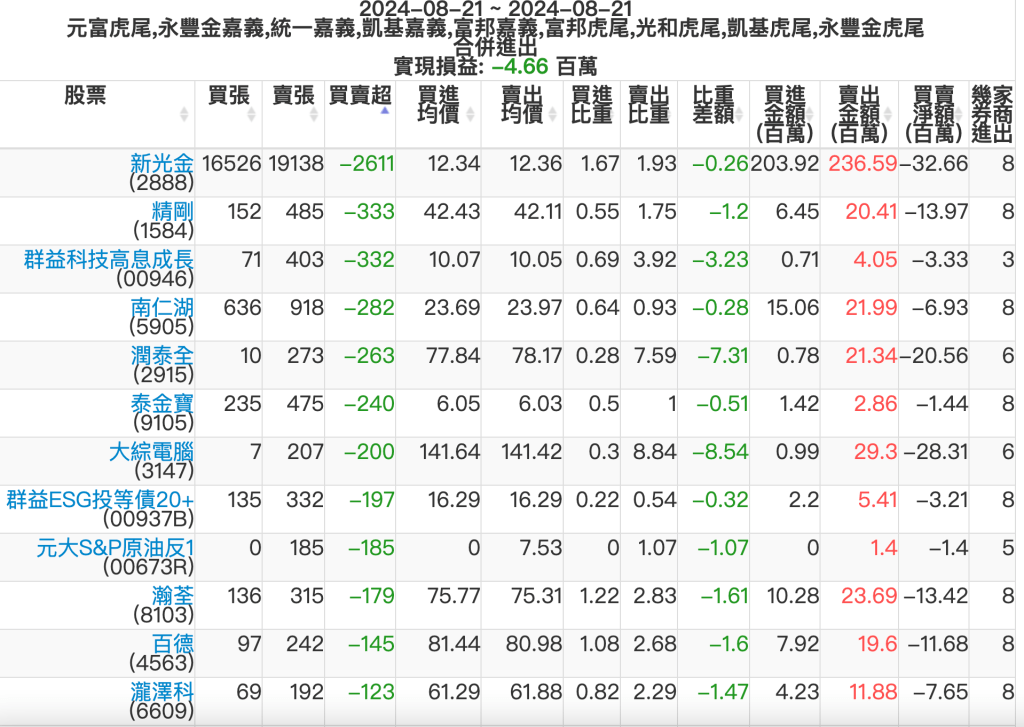Open the 新光金 stock link

[x=162, y=163]
